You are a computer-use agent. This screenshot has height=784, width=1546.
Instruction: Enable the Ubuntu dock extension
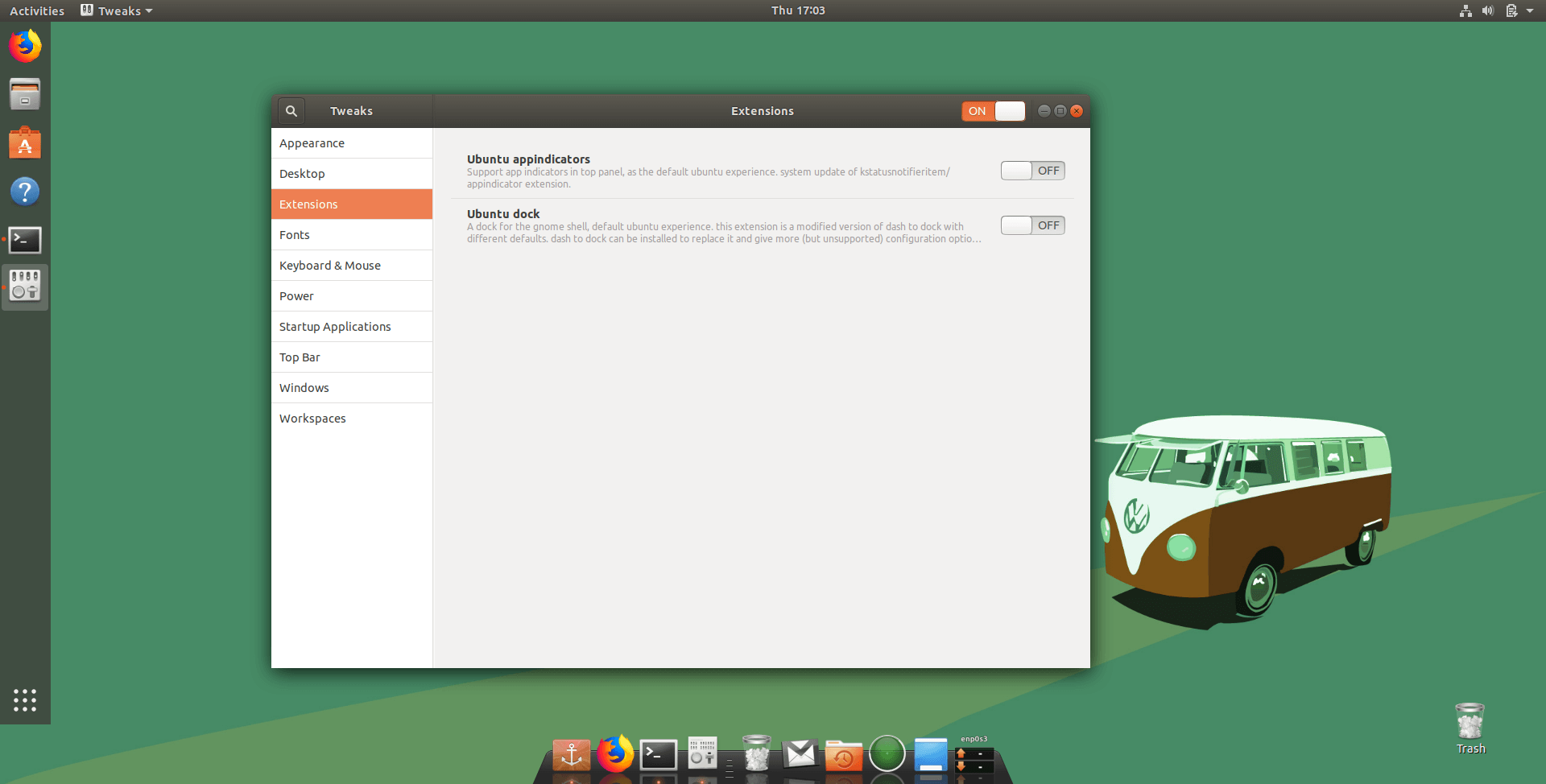(x=1032, y=225)
